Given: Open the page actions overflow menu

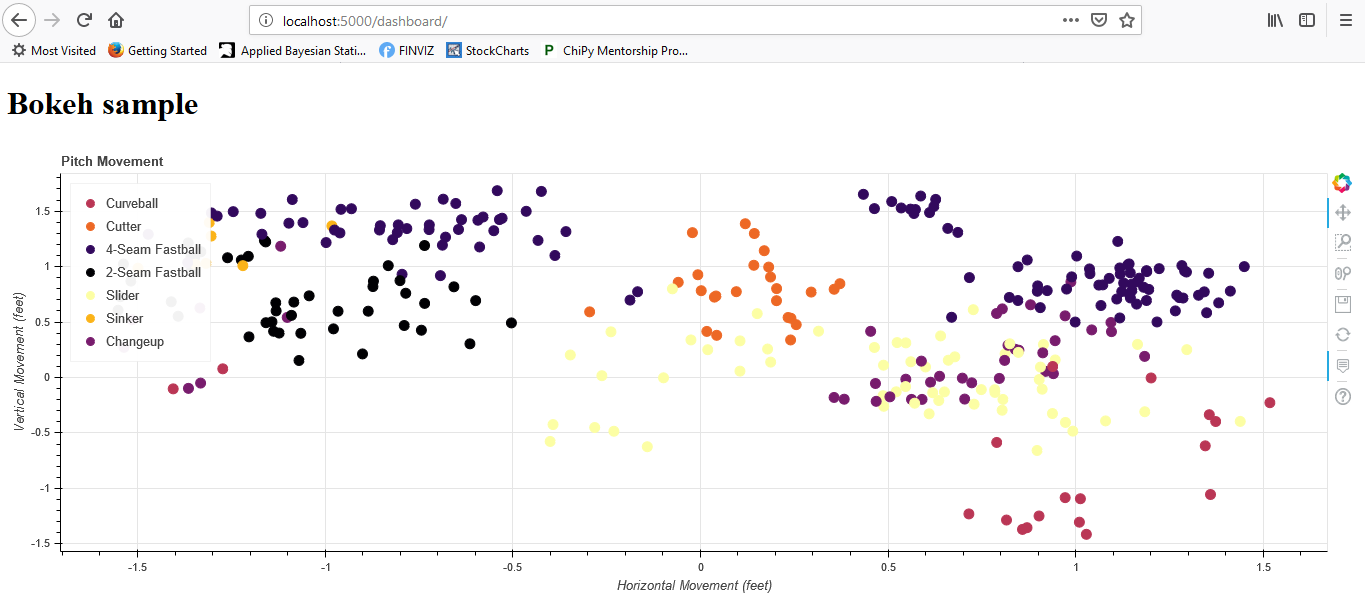Looking at the screenshot, I should [1070, 19].
